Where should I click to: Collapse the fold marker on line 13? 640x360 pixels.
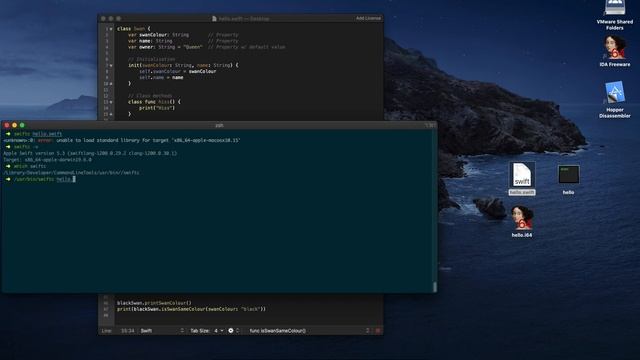coord(111,102)
